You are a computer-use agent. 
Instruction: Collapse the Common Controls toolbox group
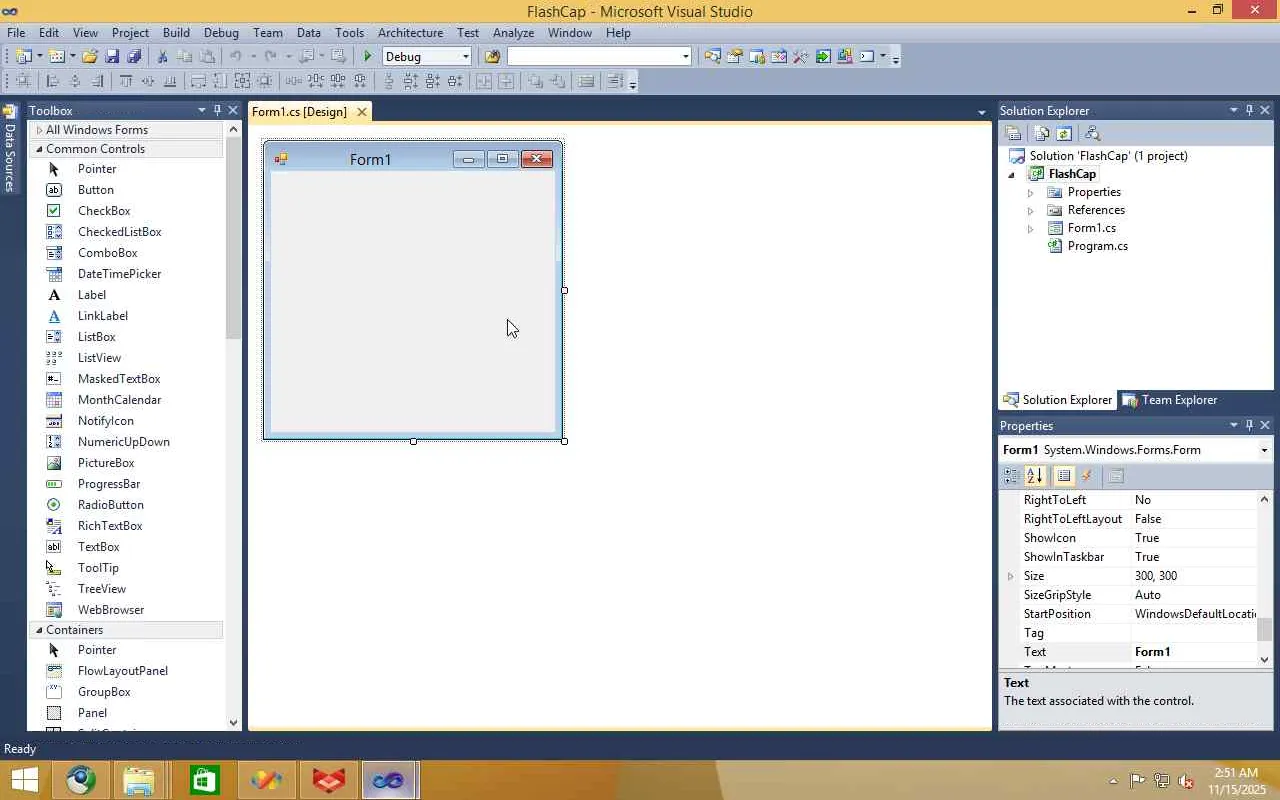point(39,149)
